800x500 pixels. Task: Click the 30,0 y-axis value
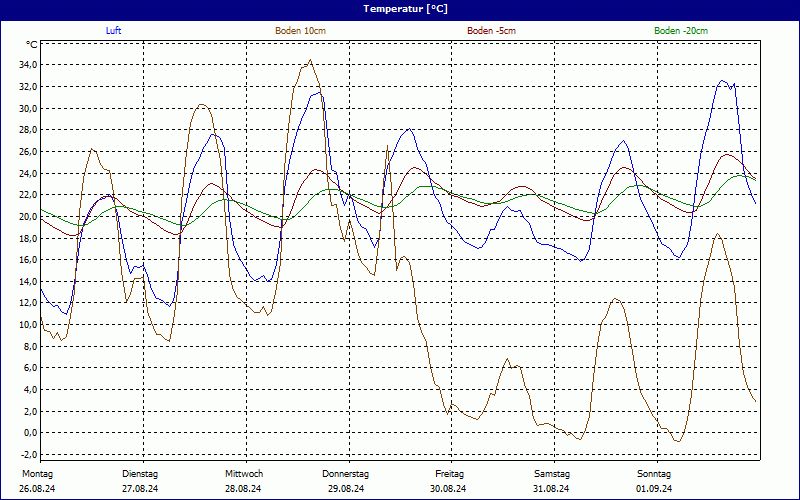pyautogui.click(x=29, y=108)
